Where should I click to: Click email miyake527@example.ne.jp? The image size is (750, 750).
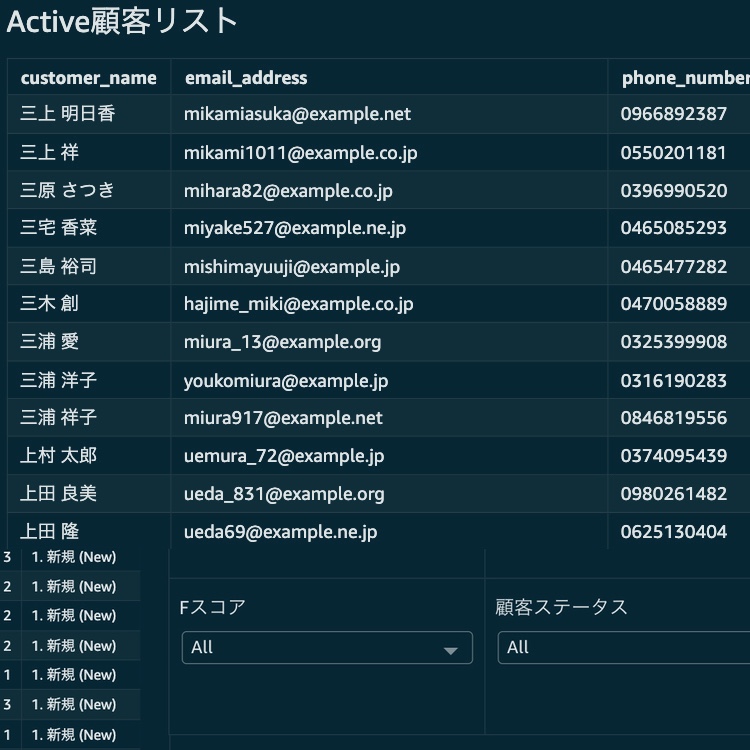tap(295, 228)
